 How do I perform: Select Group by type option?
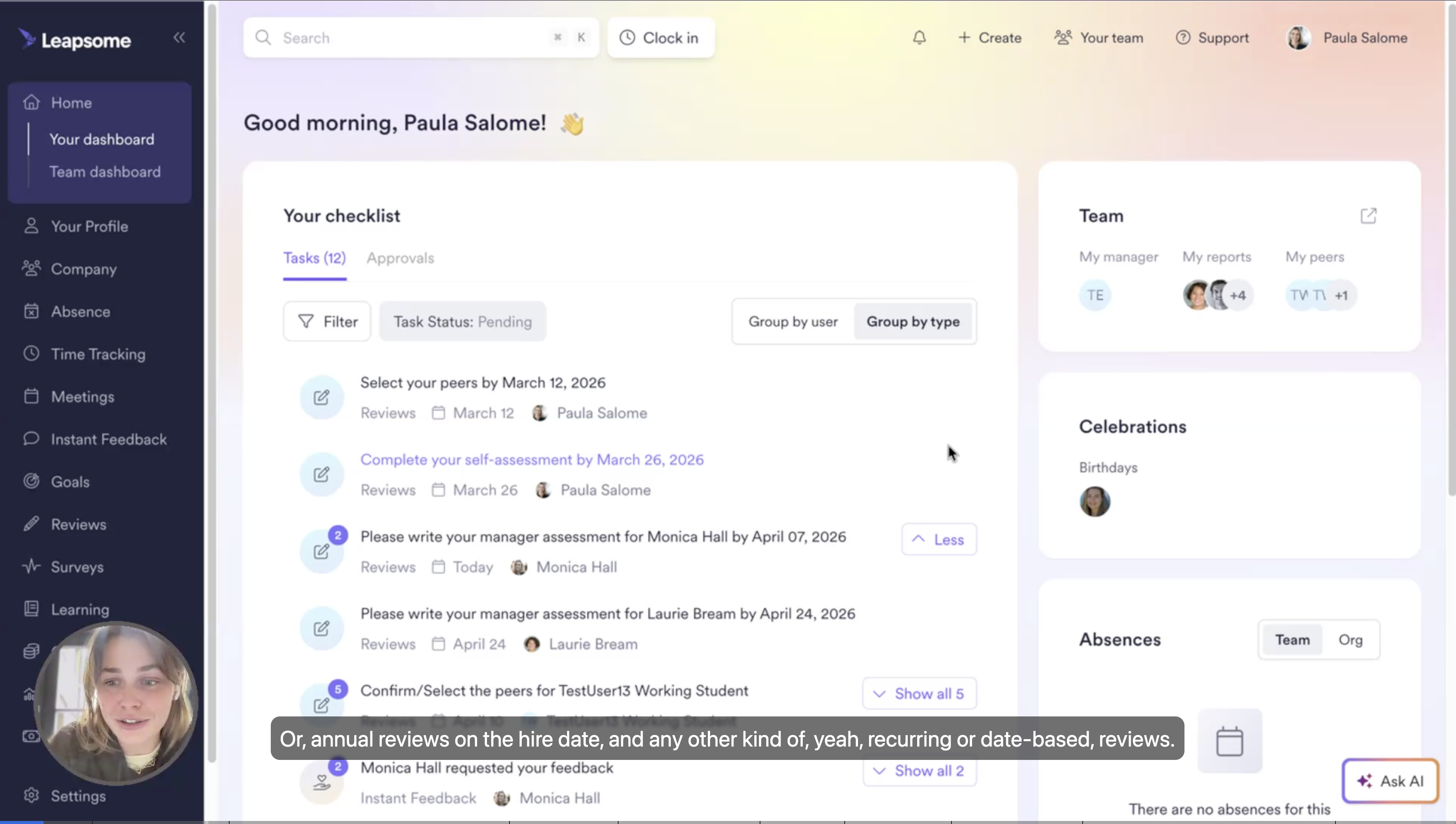click(x=913, y=322)
